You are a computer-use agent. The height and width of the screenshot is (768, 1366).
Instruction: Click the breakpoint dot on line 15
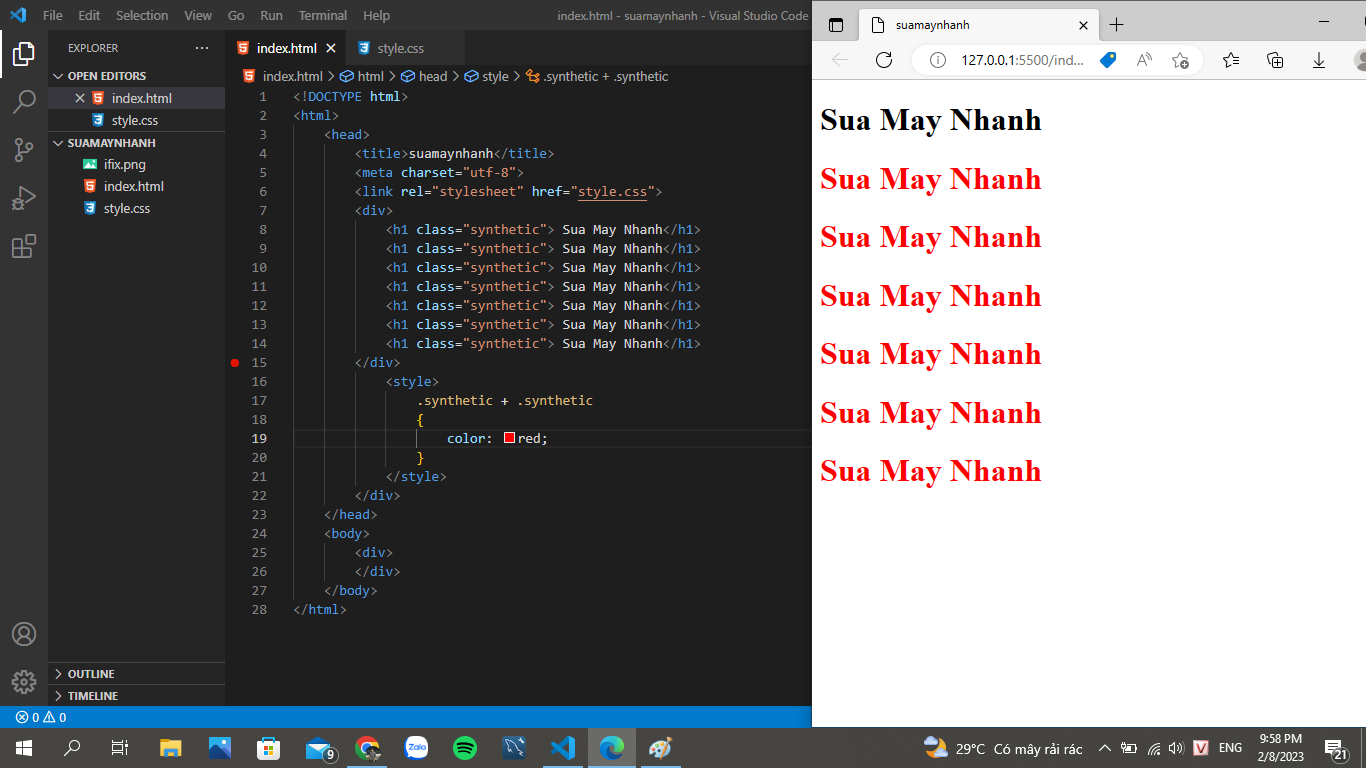point(235,362)
